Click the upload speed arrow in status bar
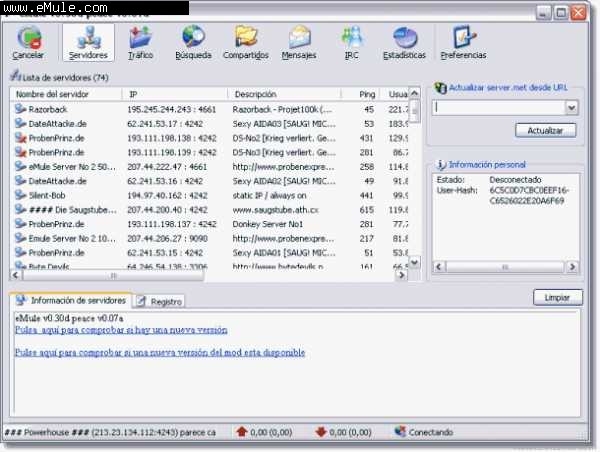Image resolution: width=600 pixels, height=452 pixels. click(x=242, y=432)
